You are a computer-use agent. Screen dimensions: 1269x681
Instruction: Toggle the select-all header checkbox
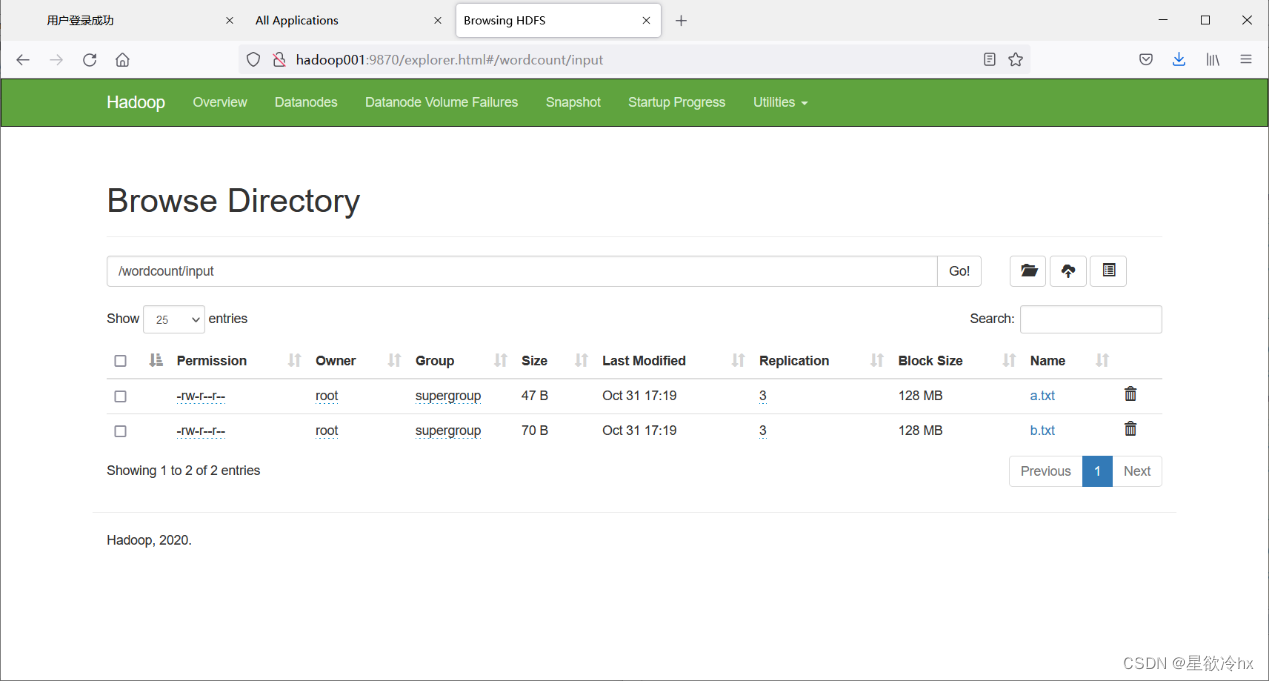[x=121, y=361]
